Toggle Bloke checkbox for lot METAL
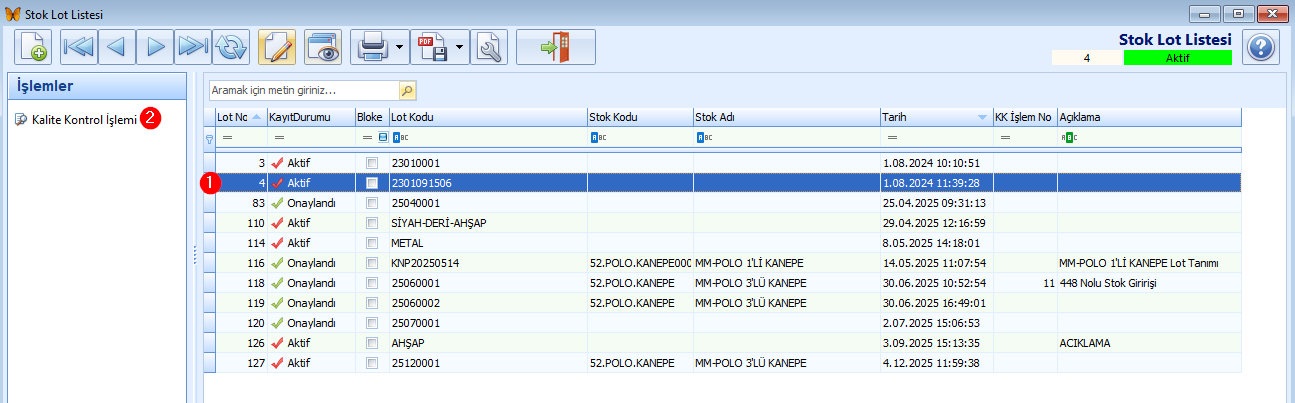This screenshot has width=1295, height=403. click(x=372, y=242)
